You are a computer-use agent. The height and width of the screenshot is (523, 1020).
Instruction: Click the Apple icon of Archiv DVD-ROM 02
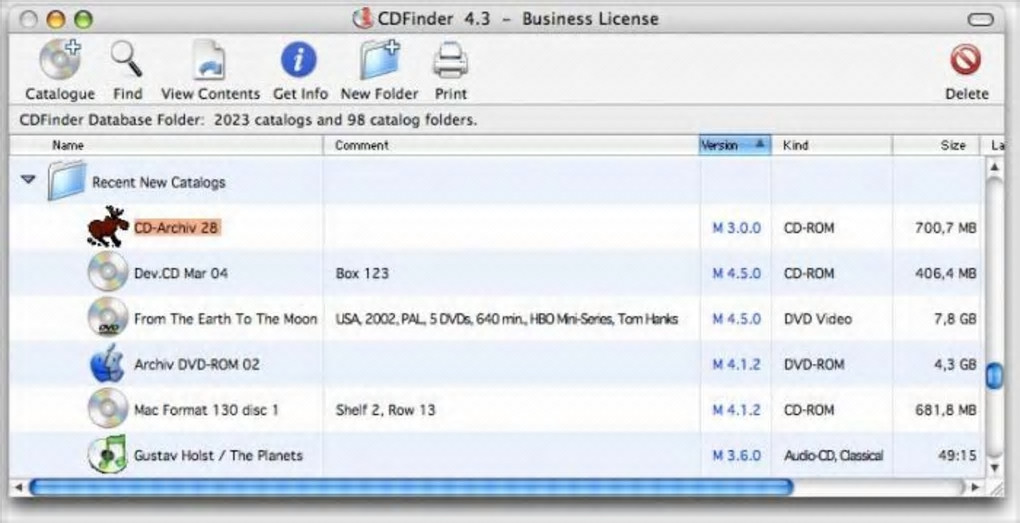(x=108, y=363)
